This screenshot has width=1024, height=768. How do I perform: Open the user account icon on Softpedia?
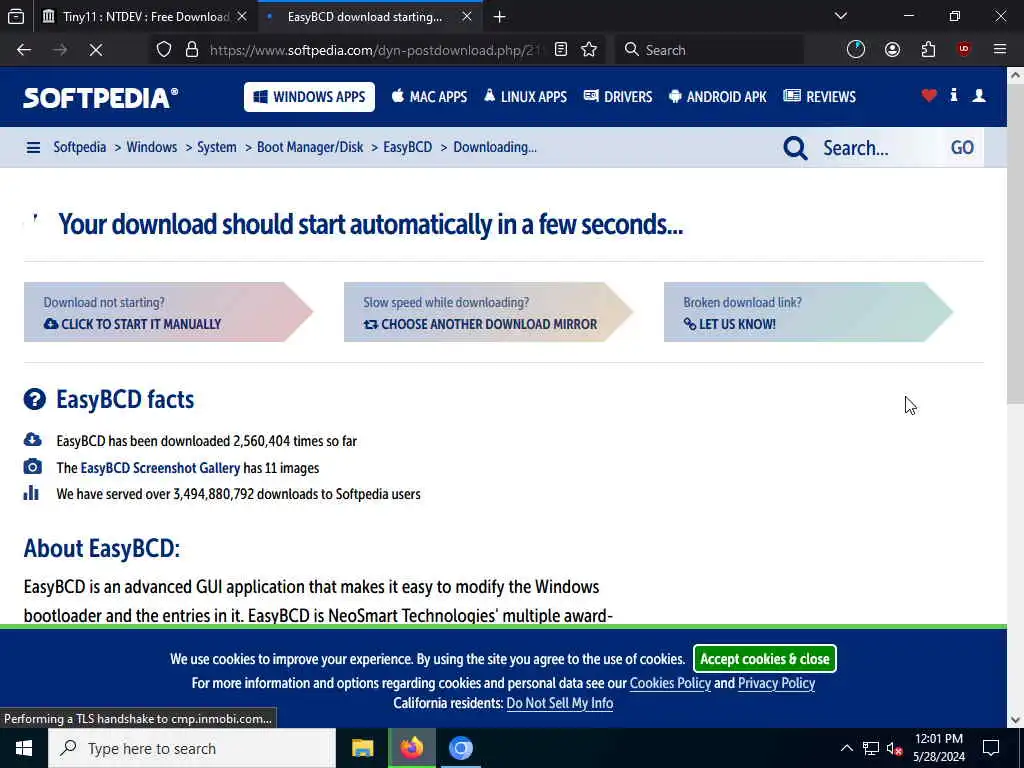pos(979,96)
